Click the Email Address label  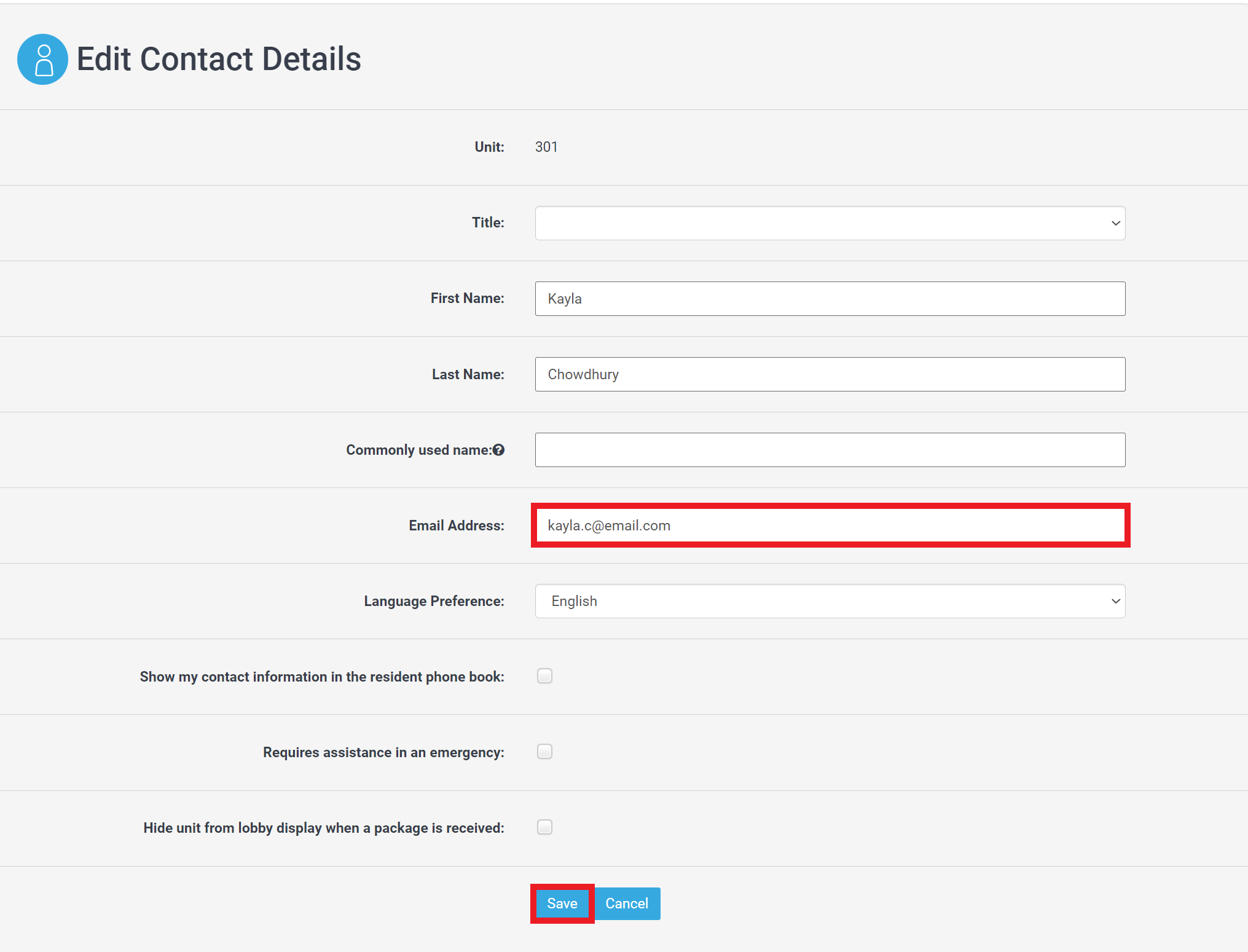click(456, 525)
